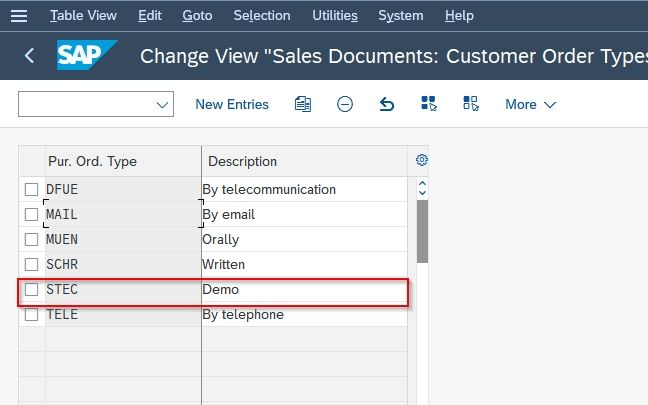Select the STEC row checkbox
Screen dimensions: 648x405
[31, 290]
